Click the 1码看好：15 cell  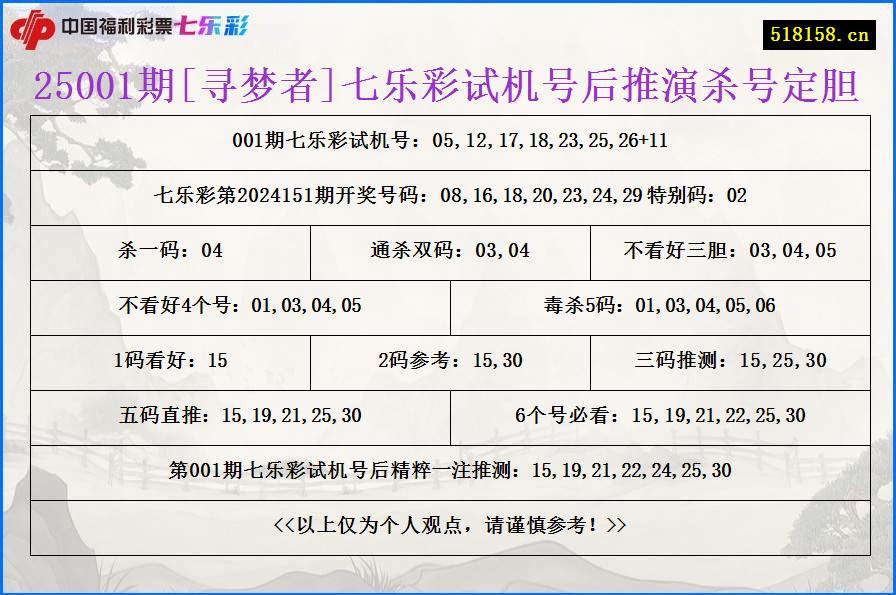click(170, 362)
